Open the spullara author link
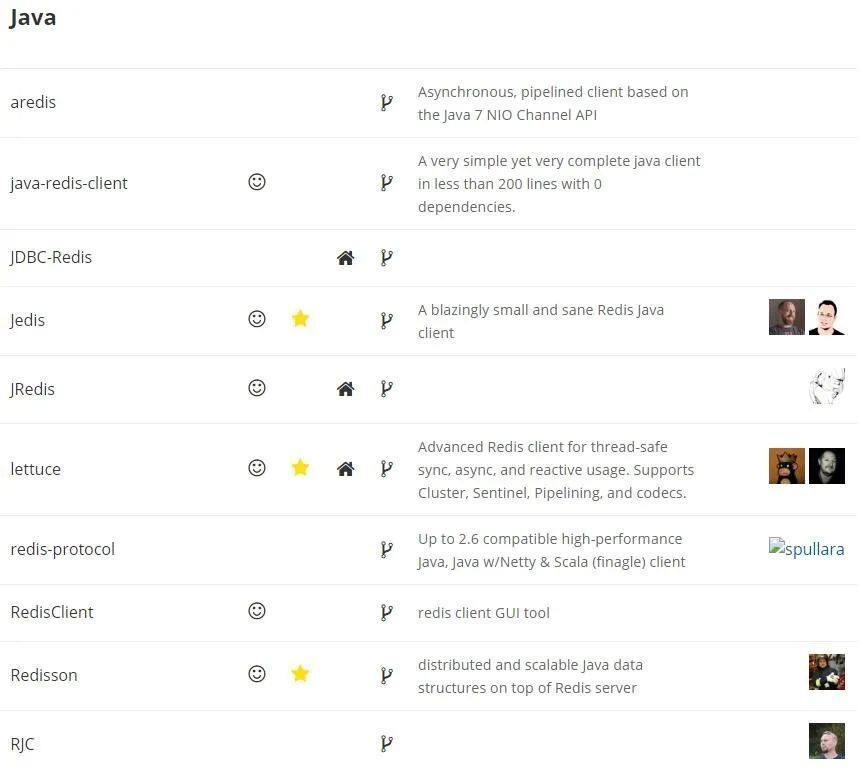 point(806,548)
